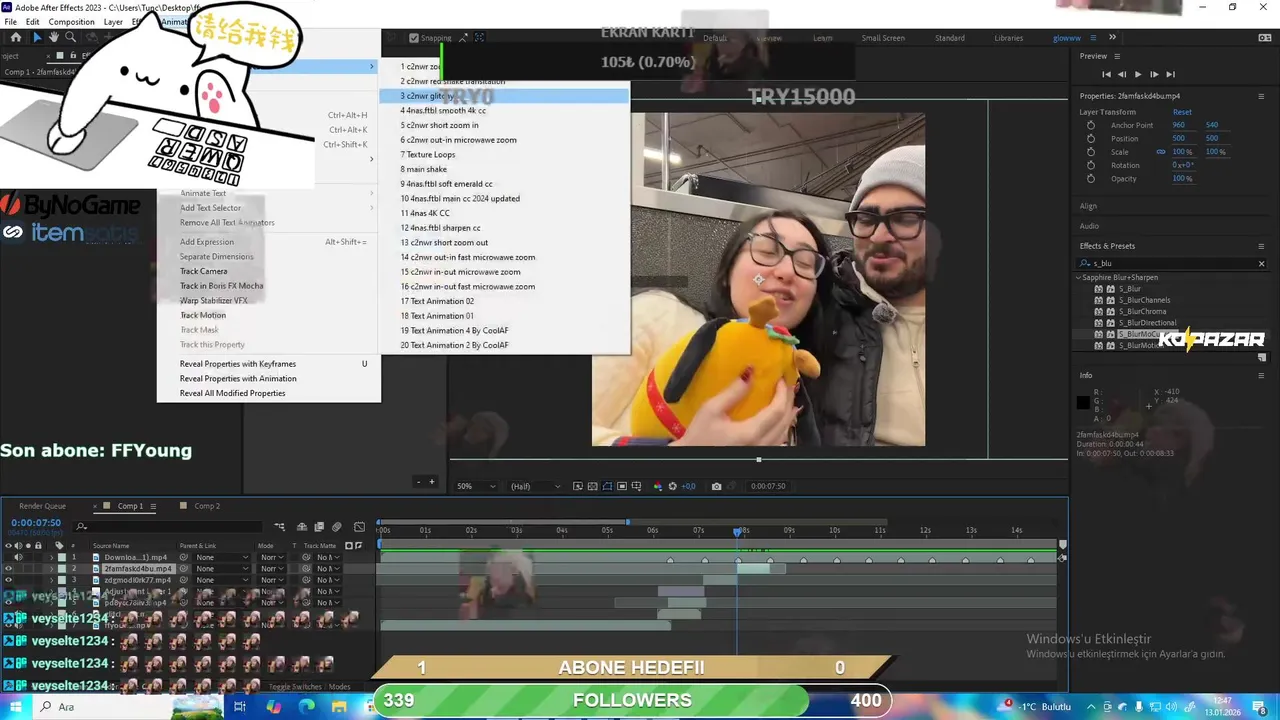Click current time 0:00:07:50 display
This screenshot has height=720, width=1280.
[x=36, y=523]
